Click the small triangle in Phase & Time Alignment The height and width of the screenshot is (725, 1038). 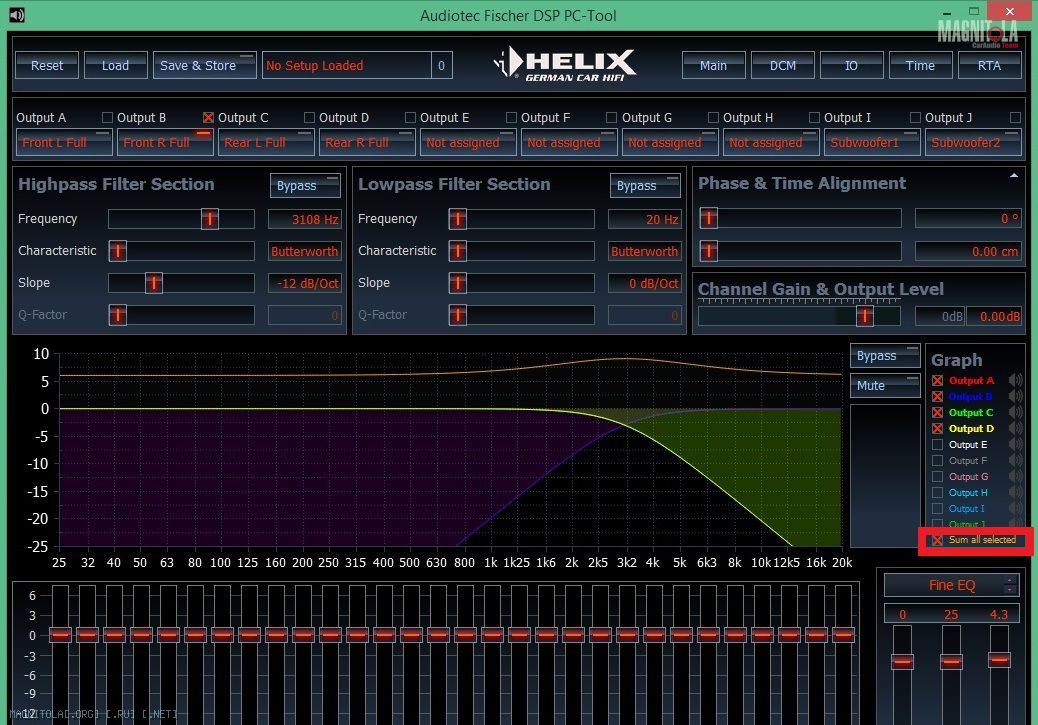coord(1014,176)
